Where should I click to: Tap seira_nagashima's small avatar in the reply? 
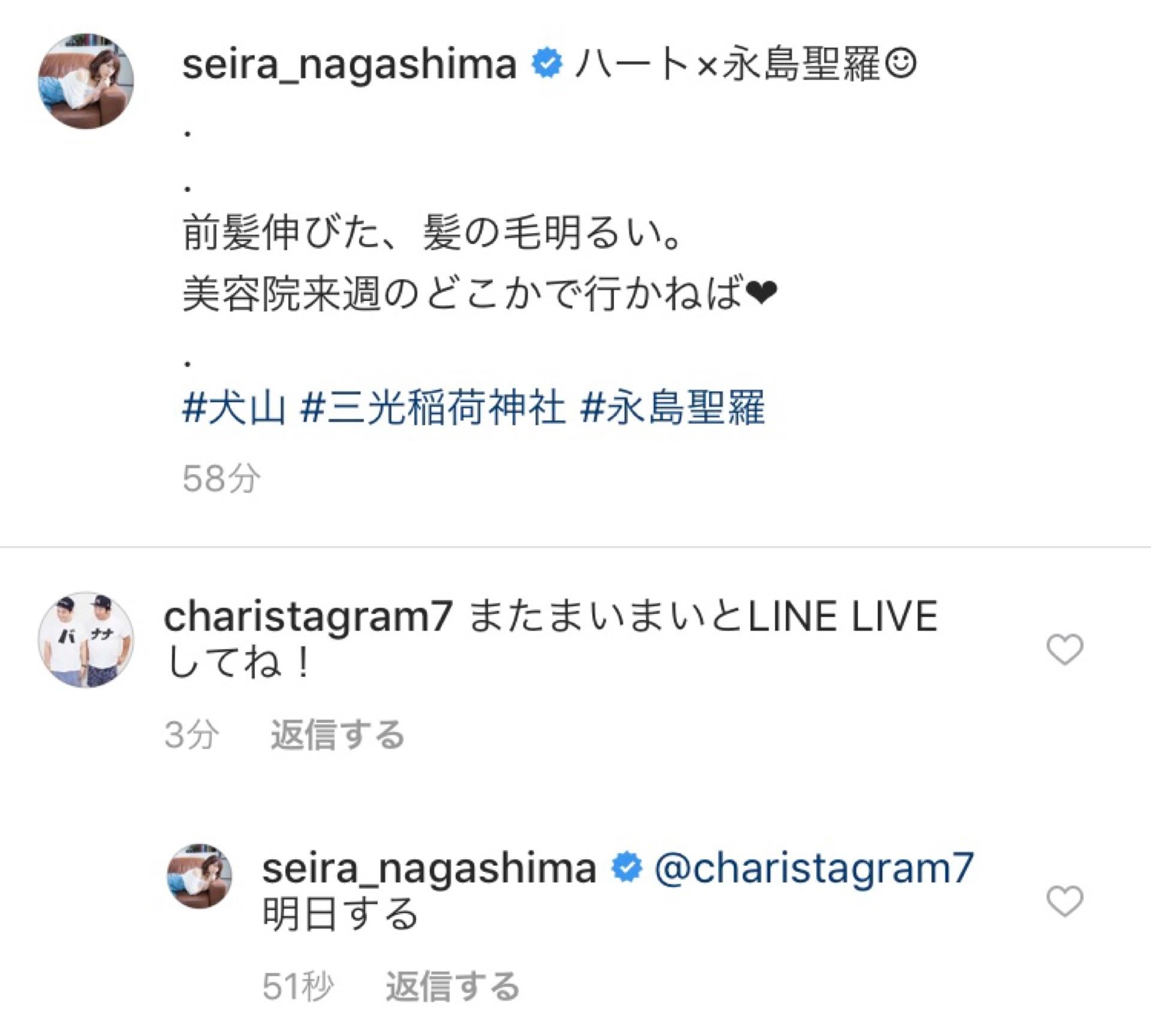click(x=199, y=876)
